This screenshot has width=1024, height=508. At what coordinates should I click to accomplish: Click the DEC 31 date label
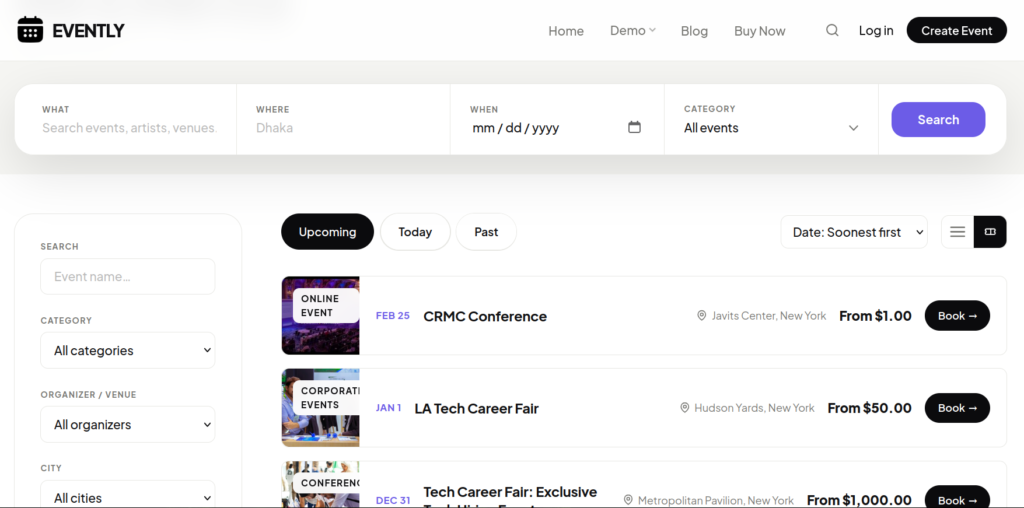[x=393, y=500]
